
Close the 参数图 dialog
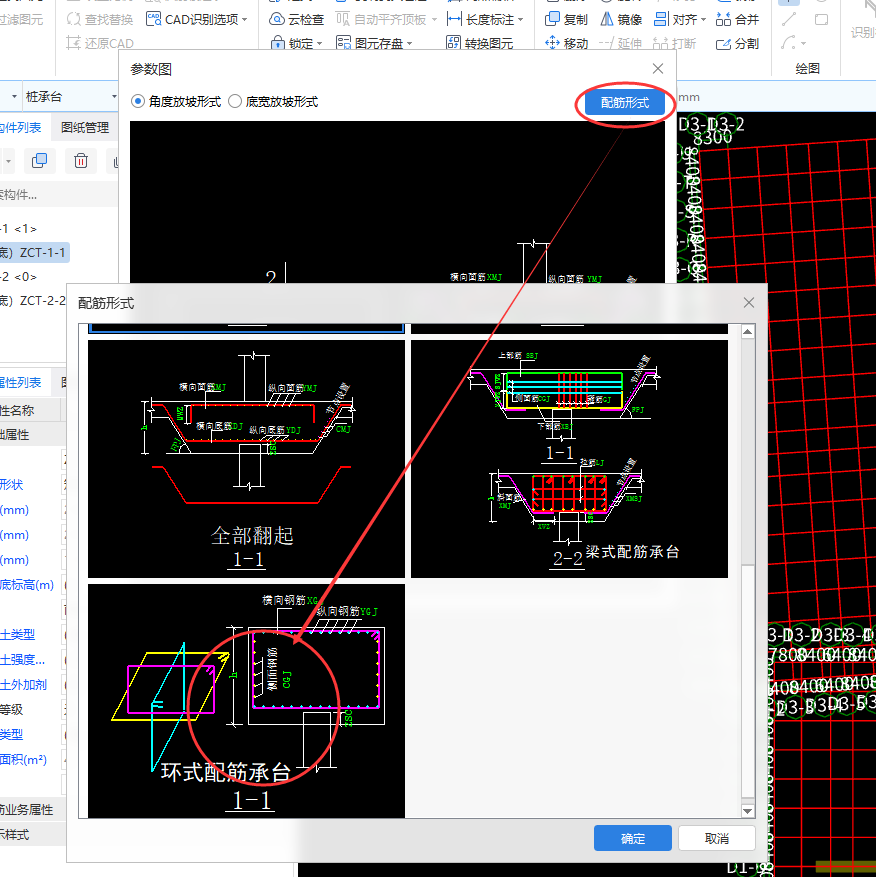[658, 68]
